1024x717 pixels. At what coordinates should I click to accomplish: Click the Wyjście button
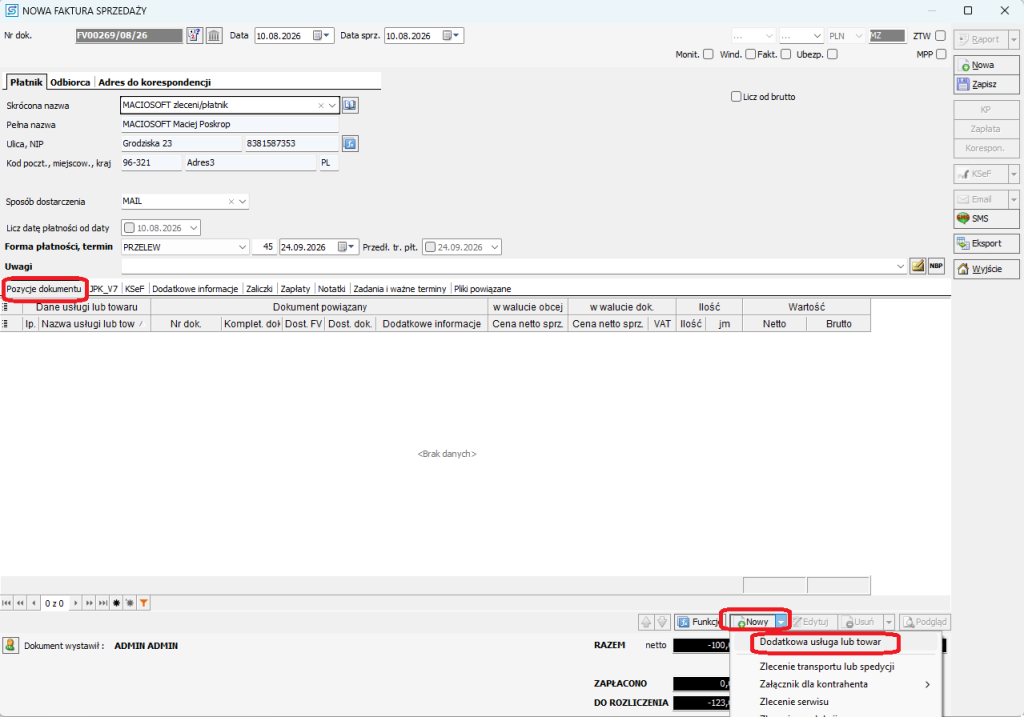985,269
